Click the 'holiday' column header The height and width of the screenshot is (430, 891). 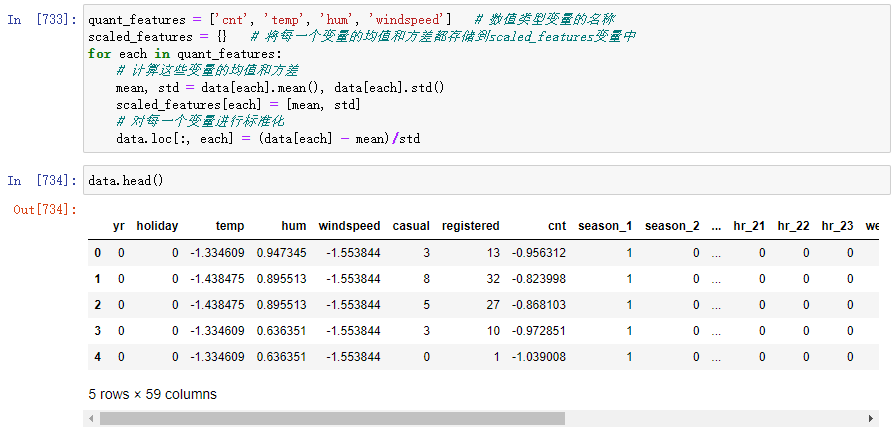157,226
